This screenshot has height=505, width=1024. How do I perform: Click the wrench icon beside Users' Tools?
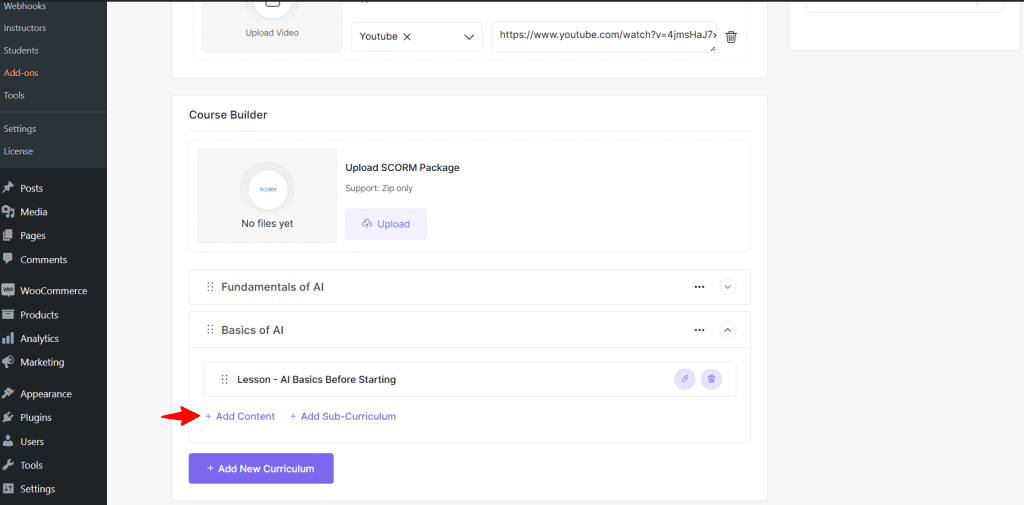pyautogui.click(x=8, y=465)
